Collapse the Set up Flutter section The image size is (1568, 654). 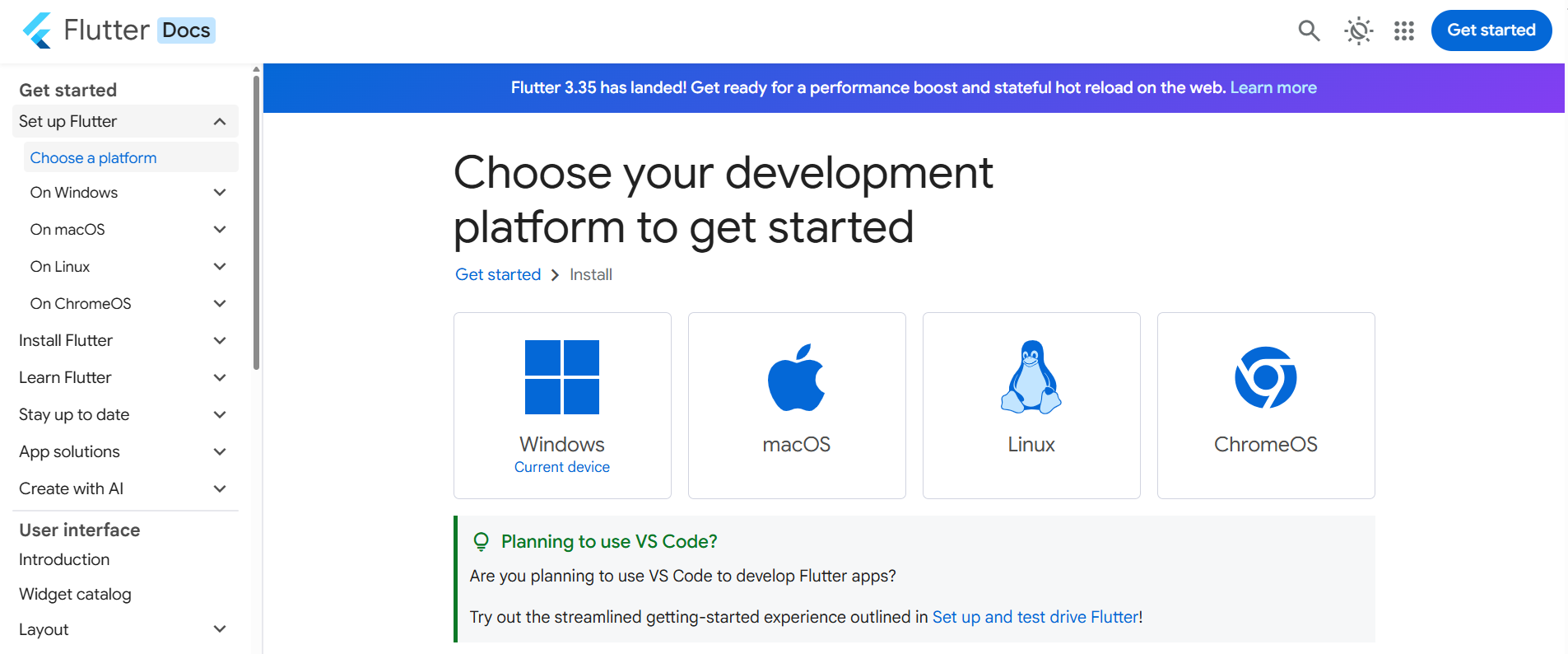tap(219, 121)
